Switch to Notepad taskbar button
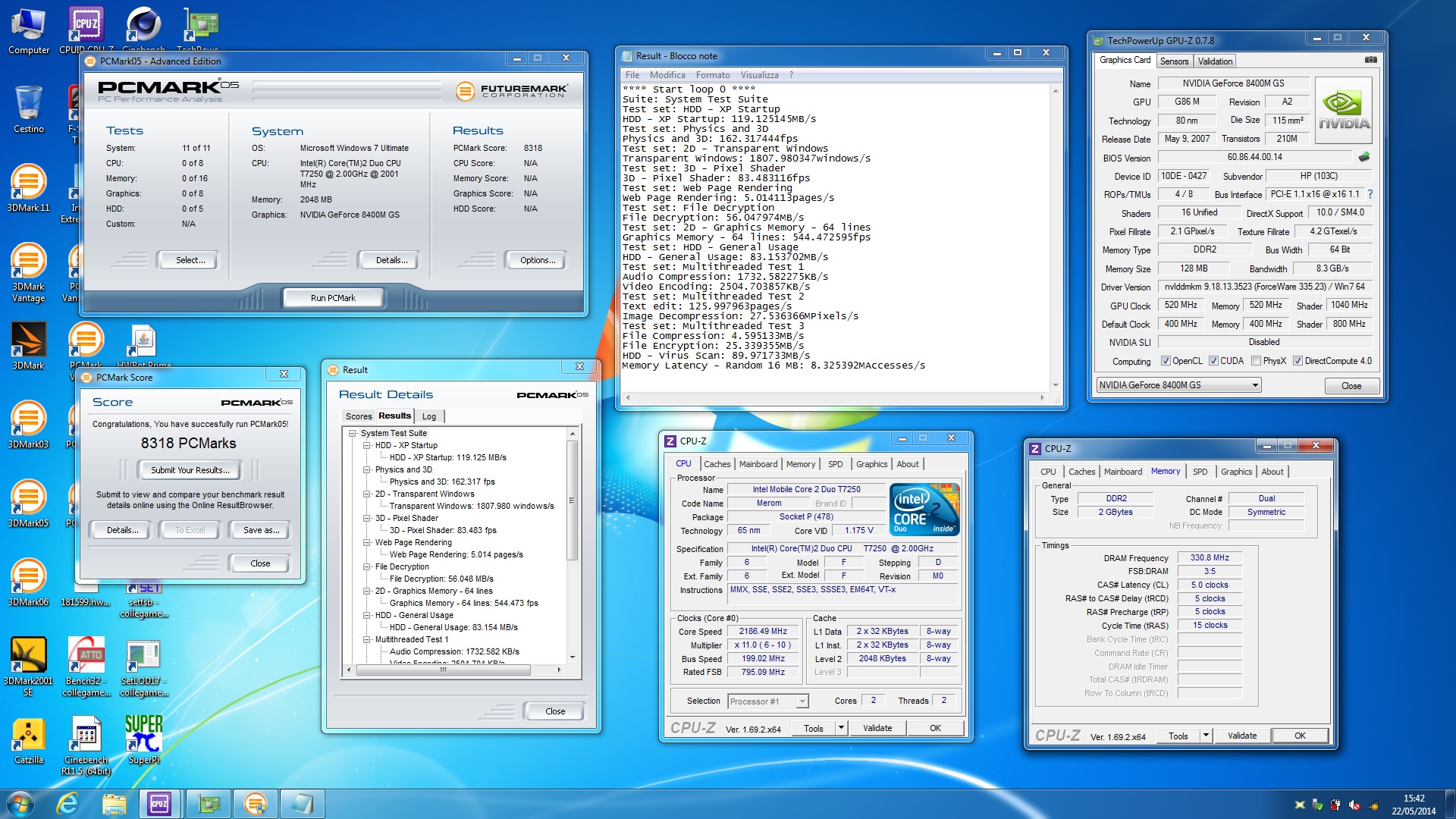 pos(302,804)
